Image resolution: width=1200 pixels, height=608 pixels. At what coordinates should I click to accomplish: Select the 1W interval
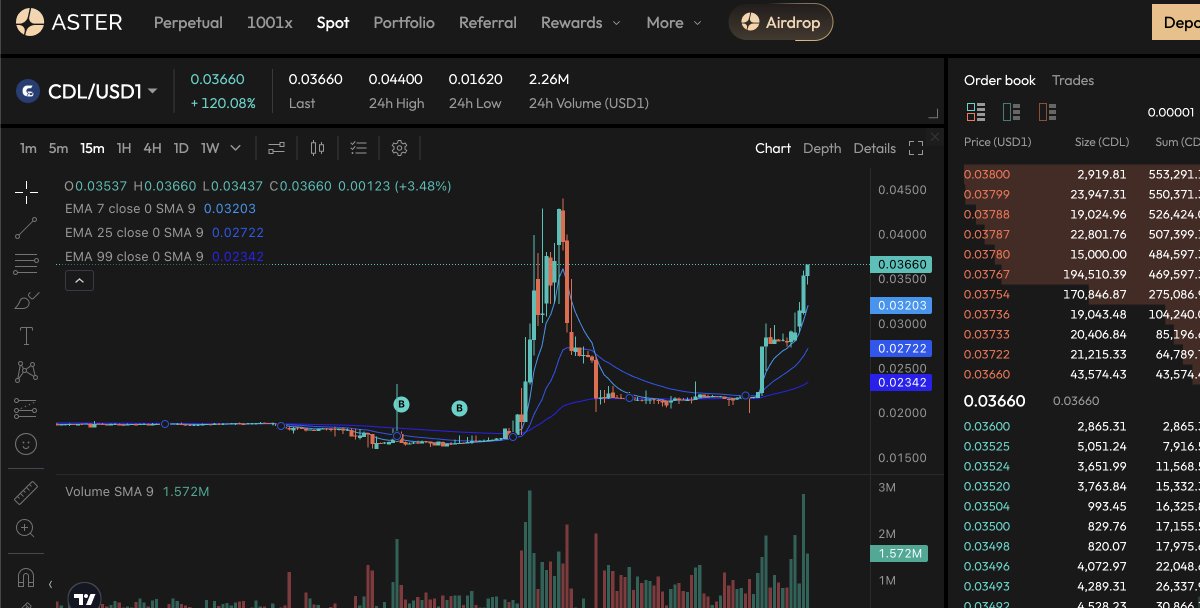(210, 148)
